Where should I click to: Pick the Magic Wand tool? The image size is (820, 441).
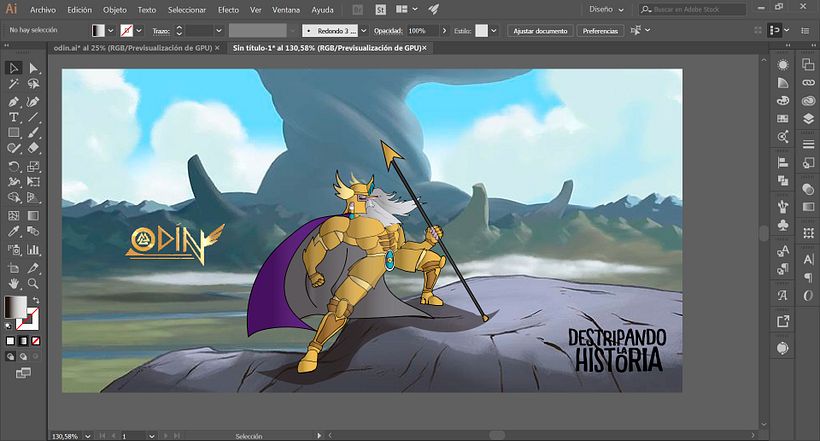click(x=14, y=85)
